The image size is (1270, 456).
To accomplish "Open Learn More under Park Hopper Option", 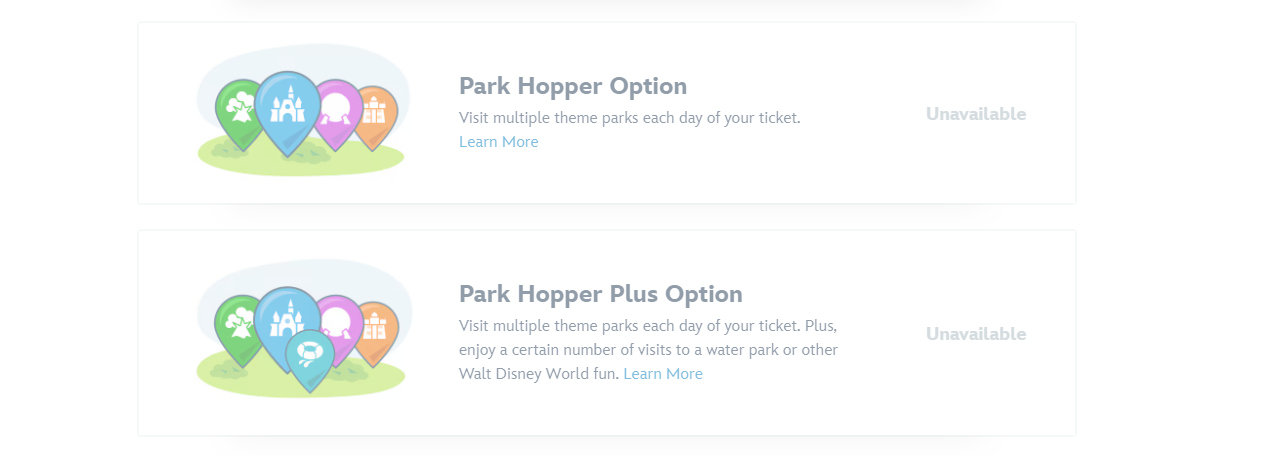I will point(498,142).
